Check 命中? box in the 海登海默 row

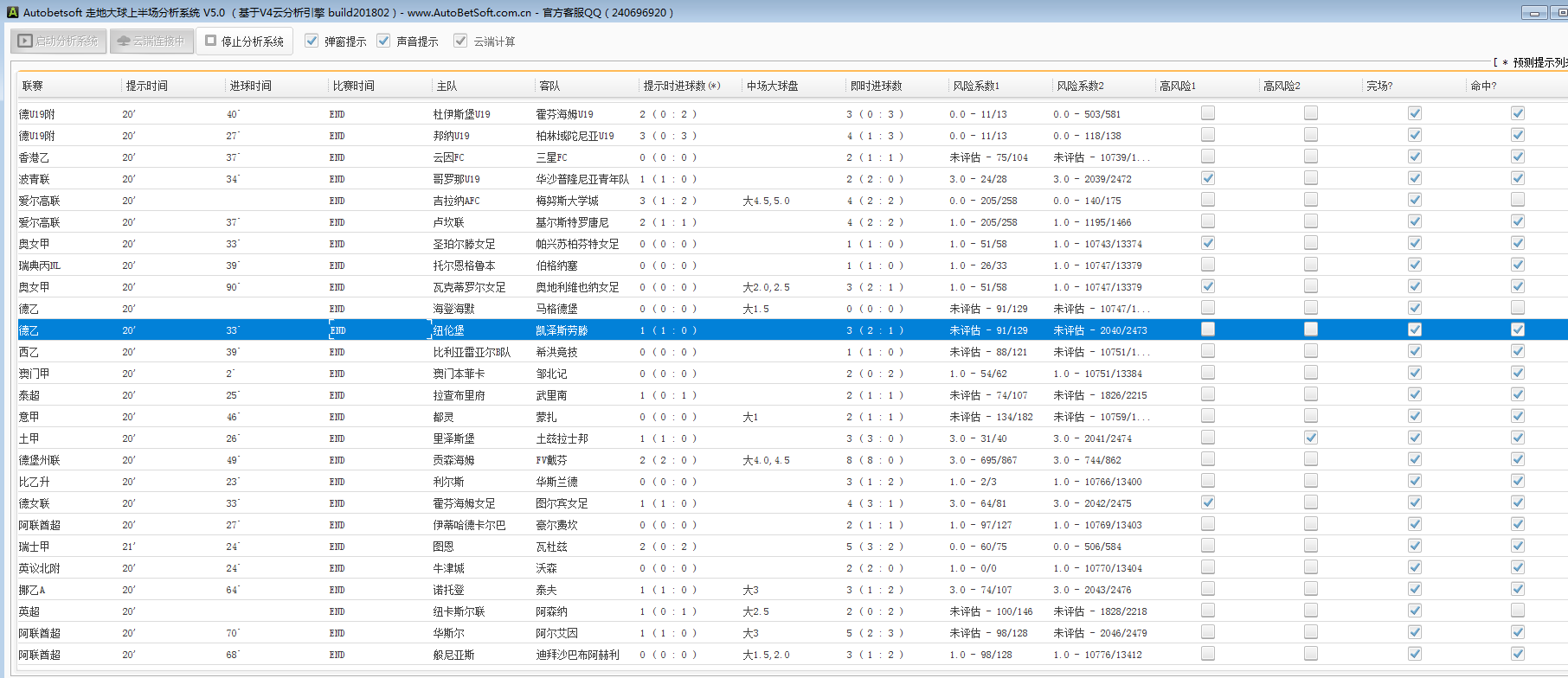coord(1518,308)
